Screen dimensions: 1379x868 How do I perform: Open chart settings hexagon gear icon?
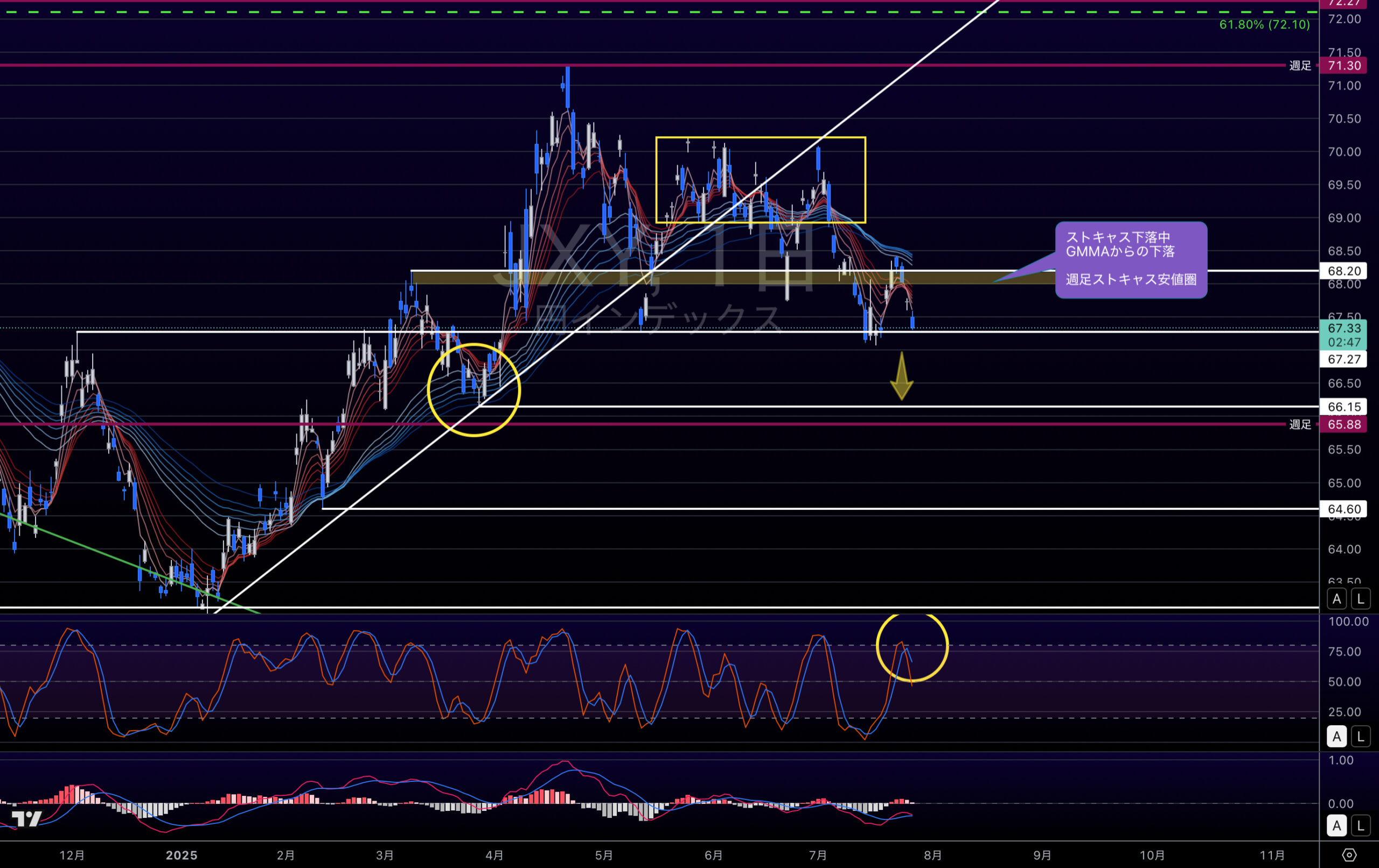1349,855
